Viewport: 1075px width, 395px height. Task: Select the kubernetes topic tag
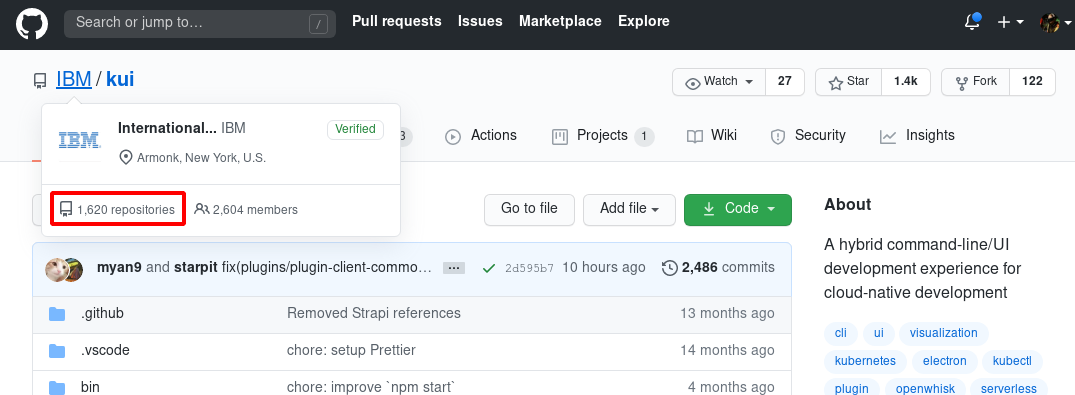pos(865,361)
